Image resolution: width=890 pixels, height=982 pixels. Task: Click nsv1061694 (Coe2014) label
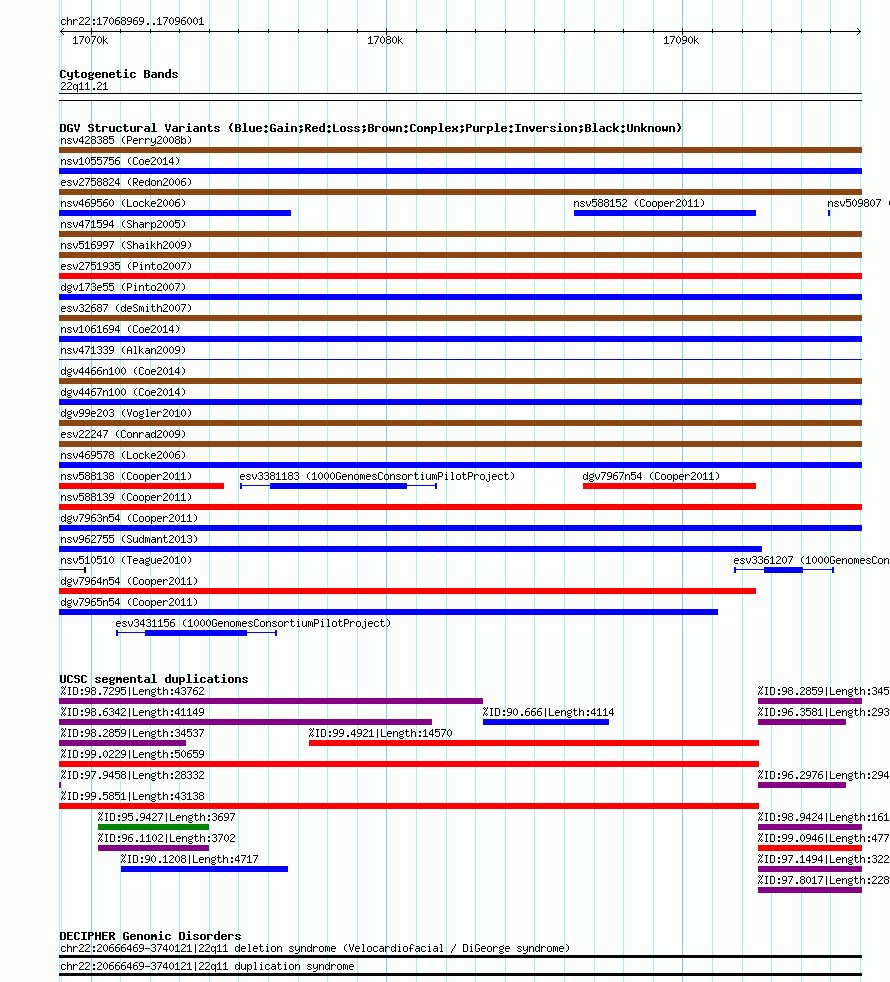pyautogui.click(x=120, y=329)
